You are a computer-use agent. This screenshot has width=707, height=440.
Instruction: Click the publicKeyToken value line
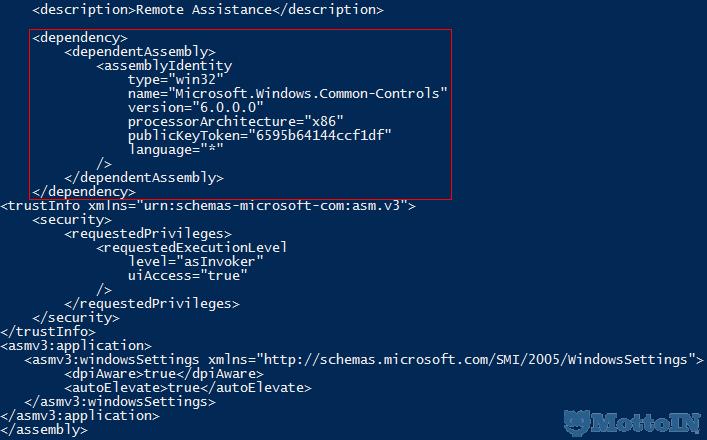pyautogui.click(x=260, y=135)
